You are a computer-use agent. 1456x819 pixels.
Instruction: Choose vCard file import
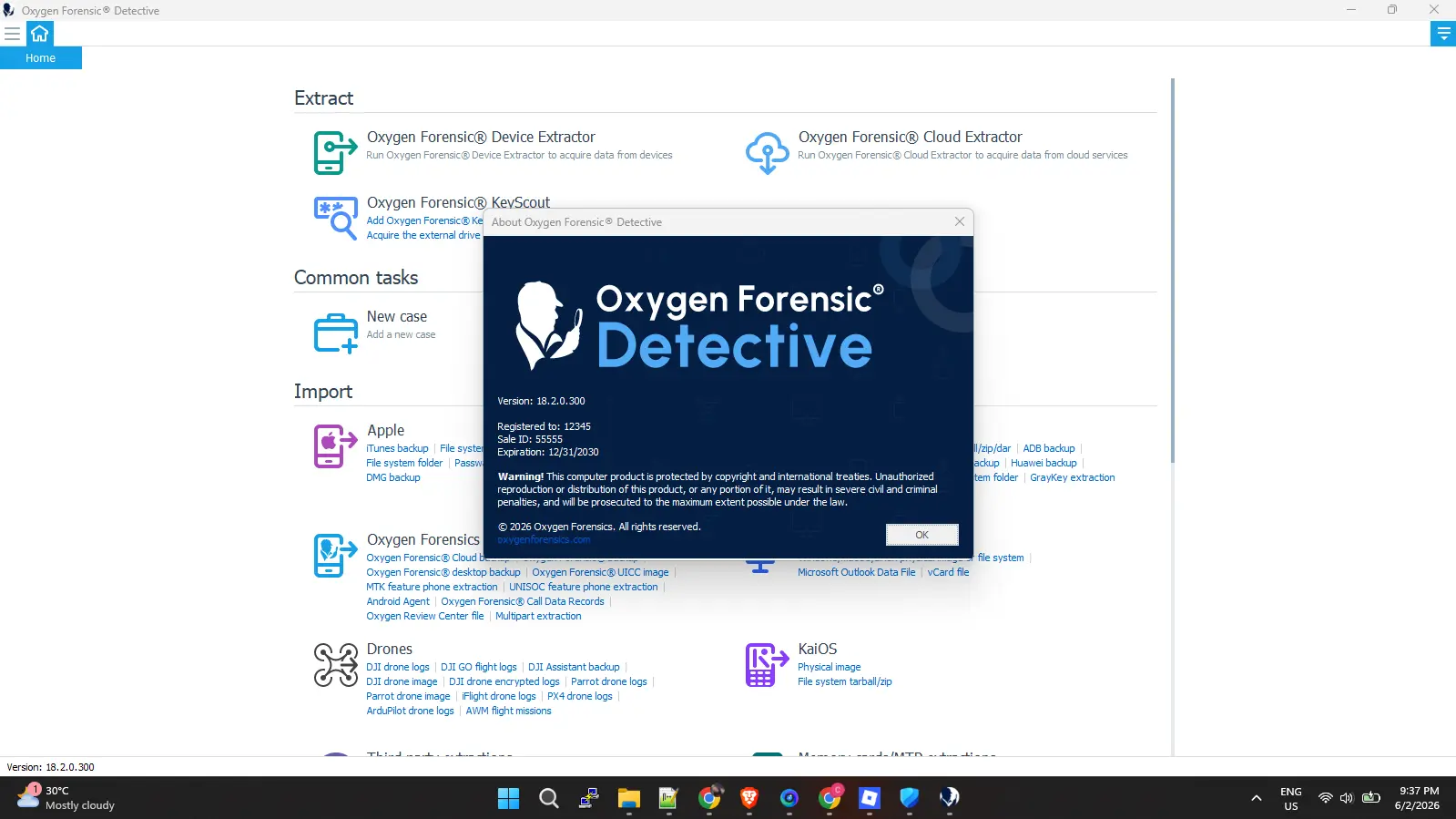click(x=948, y=572)
